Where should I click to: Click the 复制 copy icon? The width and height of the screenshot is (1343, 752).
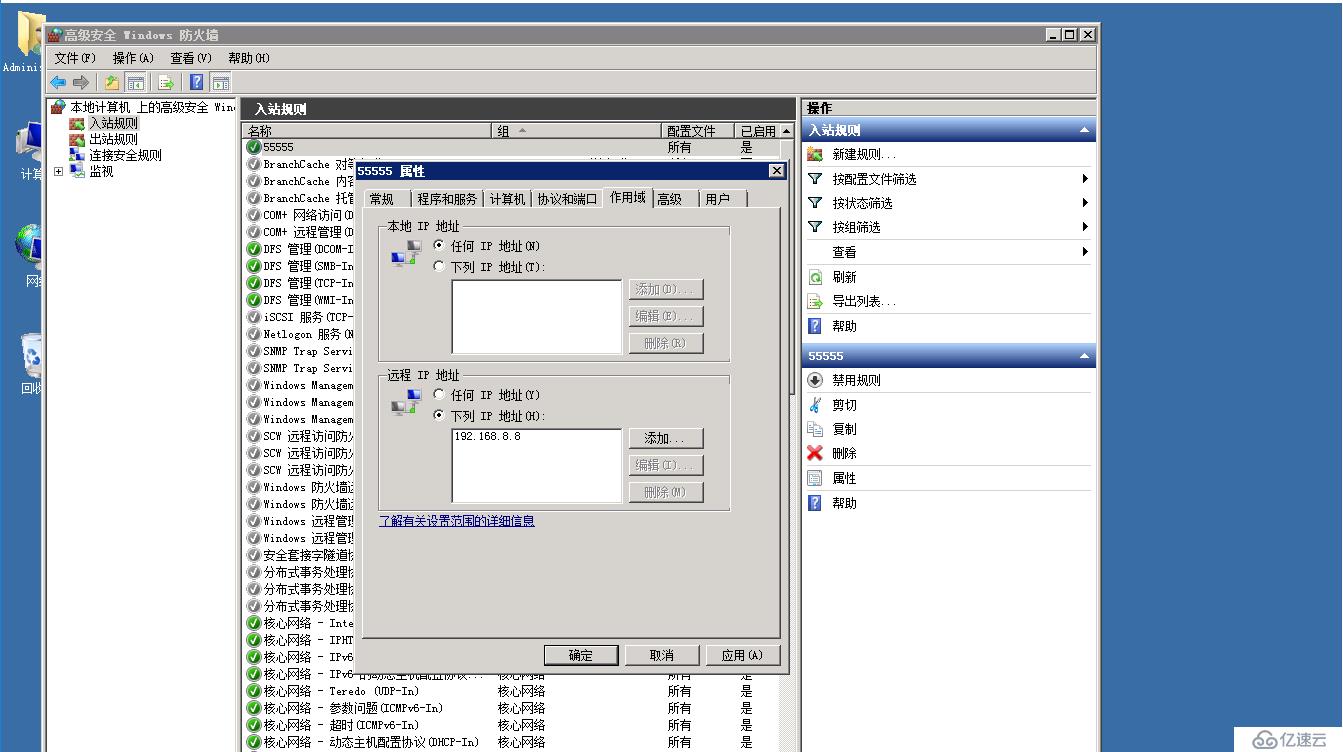coord(815,429)
